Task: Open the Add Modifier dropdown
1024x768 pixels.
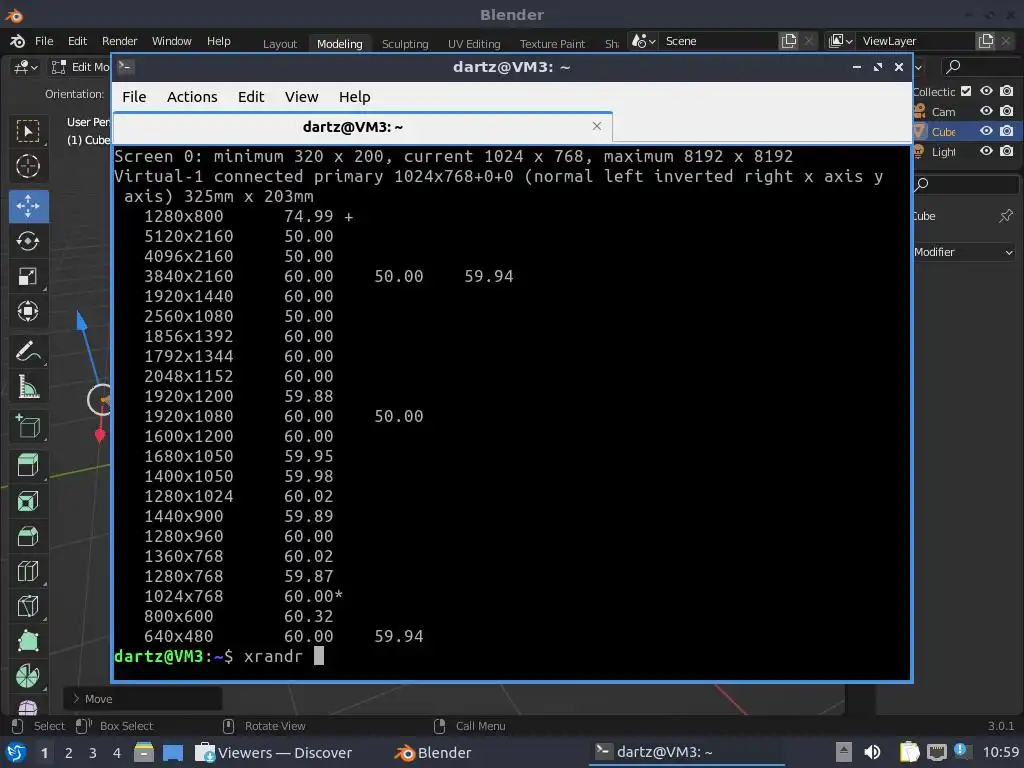Action: (964, 252)
